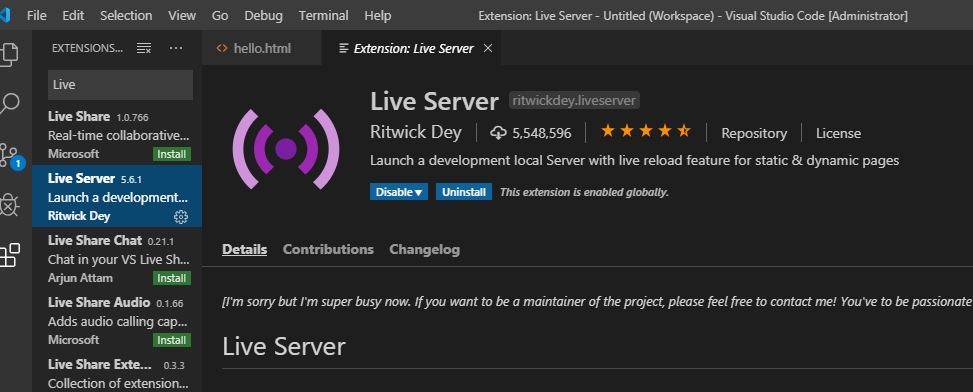The width and height of the screenshot is (973, 392).
Task: Click the extensions search field containing Live
Action: click(x=120, y=85)
